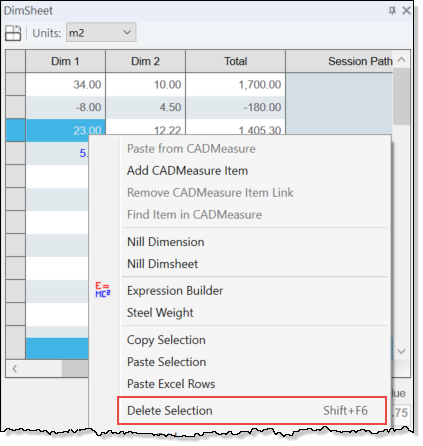Click Copy Selection in context menu
Screen dimensions: 423x446
click(166, 340)
